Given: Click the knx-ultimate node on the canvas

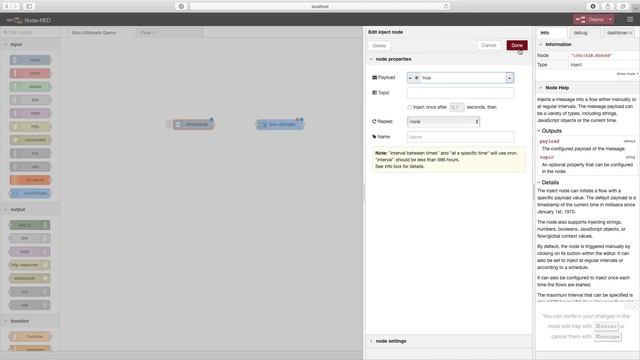Looking at the screenshot, I should click(x=280, y=124).
